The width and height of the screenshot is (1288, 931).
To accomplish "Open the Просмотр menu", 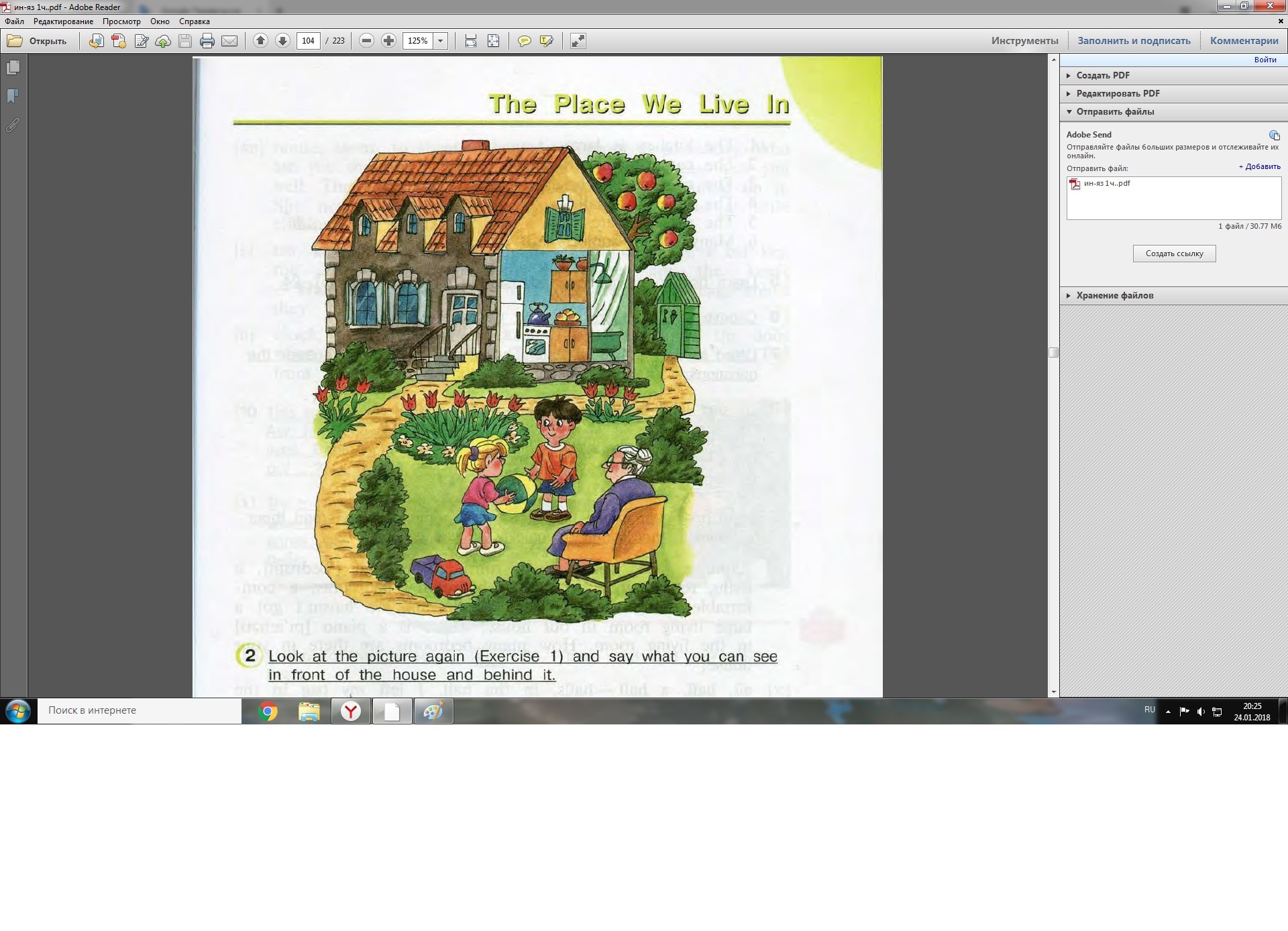I will pyautogui.click(x=121, y=21).
